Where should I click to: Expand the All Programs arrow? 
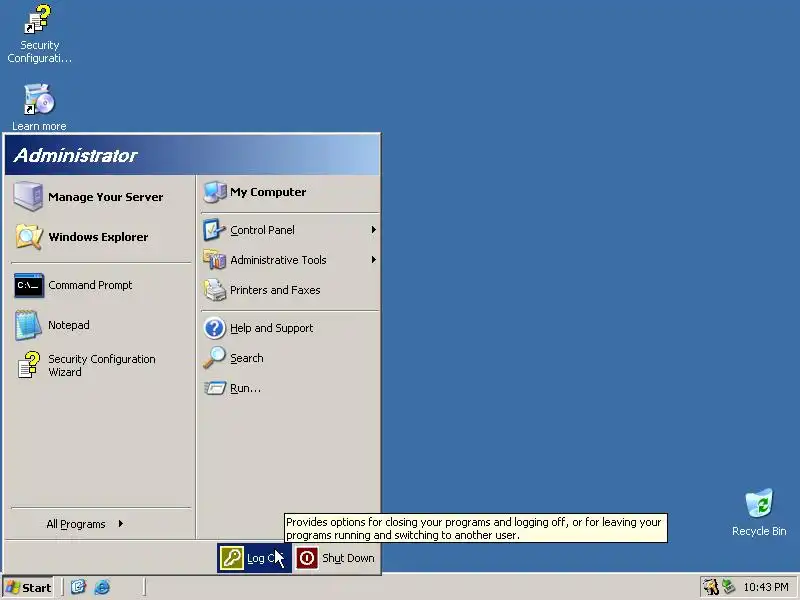120,523
